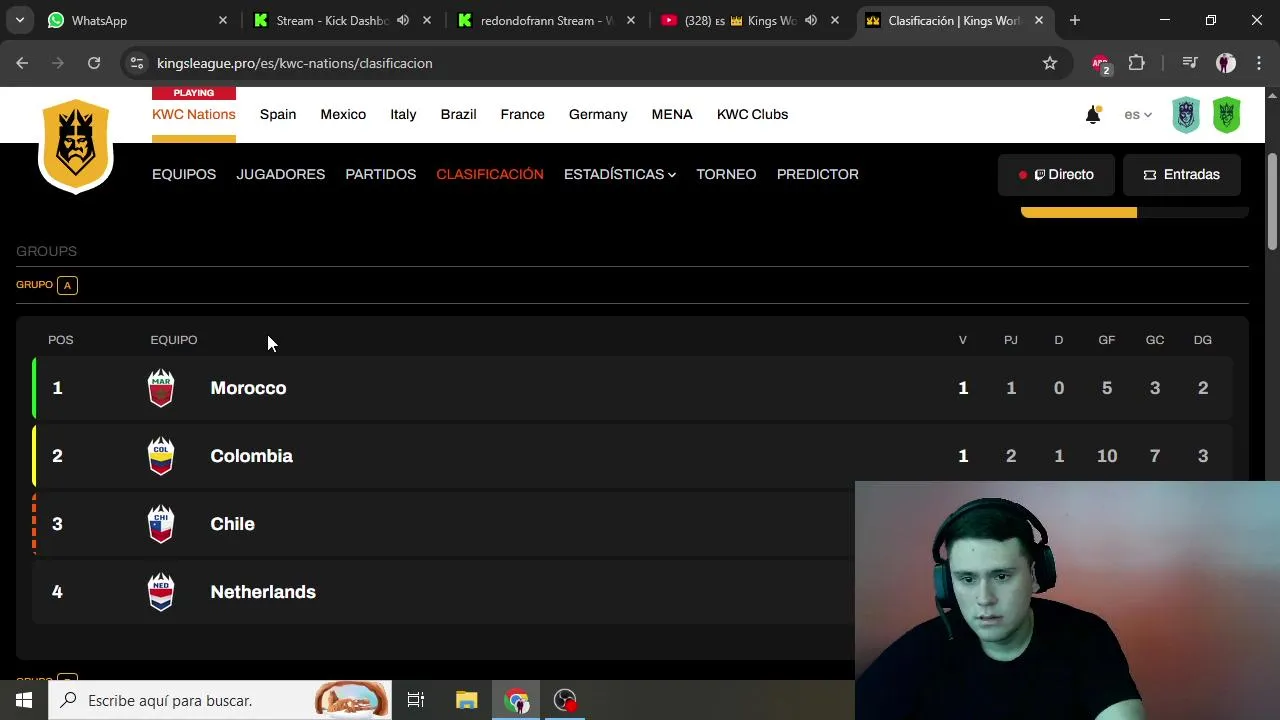Open Task View on the taskbar
The width and height of the screenshot is (1280, 720).
coord(416,700)
